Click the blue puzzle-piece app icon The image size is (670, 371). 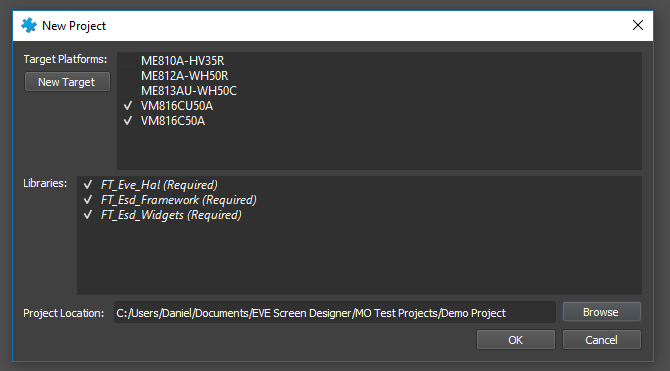point(29,26)
